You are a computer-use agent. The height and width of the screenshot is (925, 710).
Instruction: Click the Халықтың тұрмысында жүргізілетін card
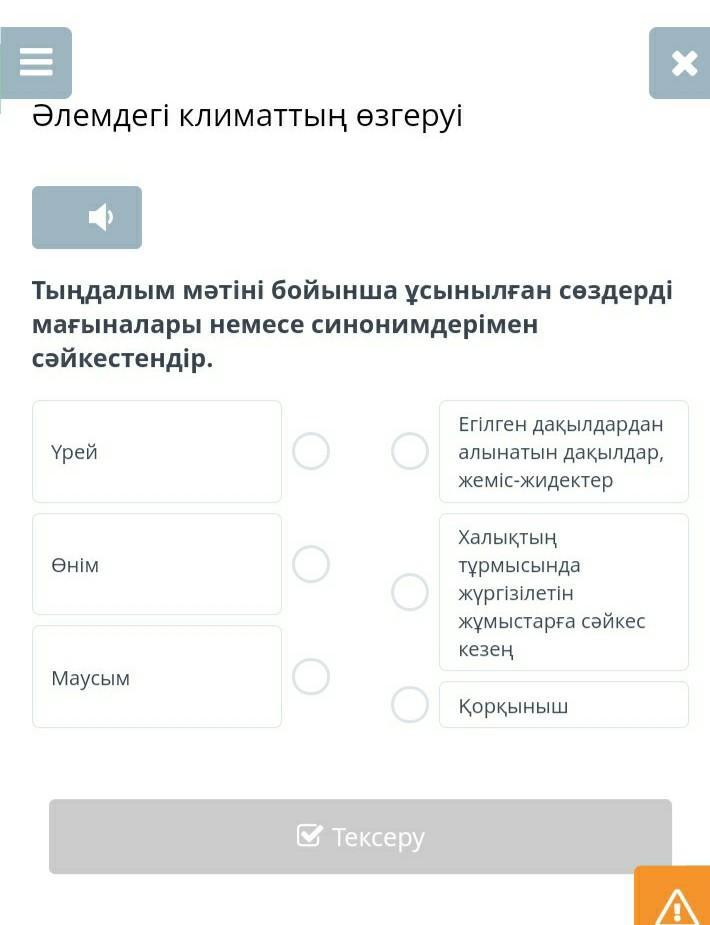coord(564,592)
